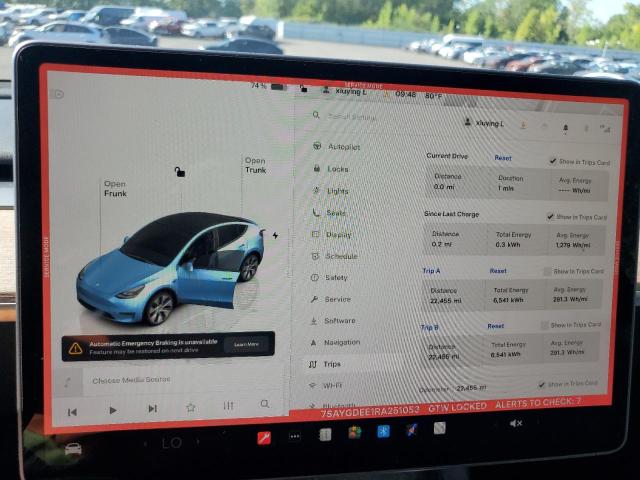Click the cellular signal icon in header
The height and width of the screenshot is (480, 640).
point(605,129)
